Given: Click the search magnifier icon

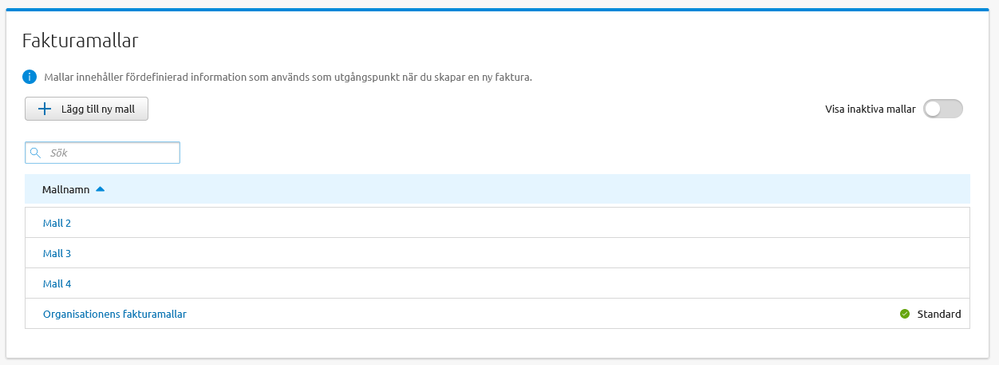Looking at the screenshot, I should pyautogui.click(x=35, y=153).
